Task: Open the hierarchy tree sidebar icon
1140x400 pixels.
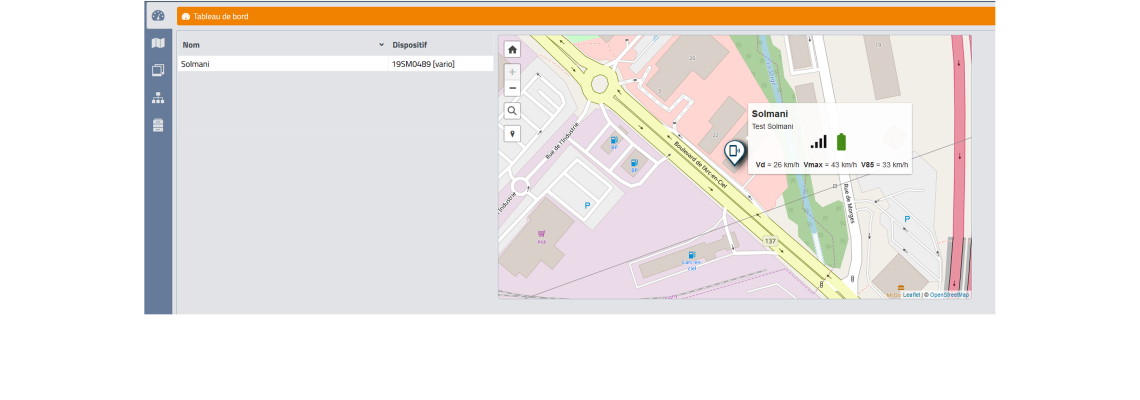Action: (158, 98)
